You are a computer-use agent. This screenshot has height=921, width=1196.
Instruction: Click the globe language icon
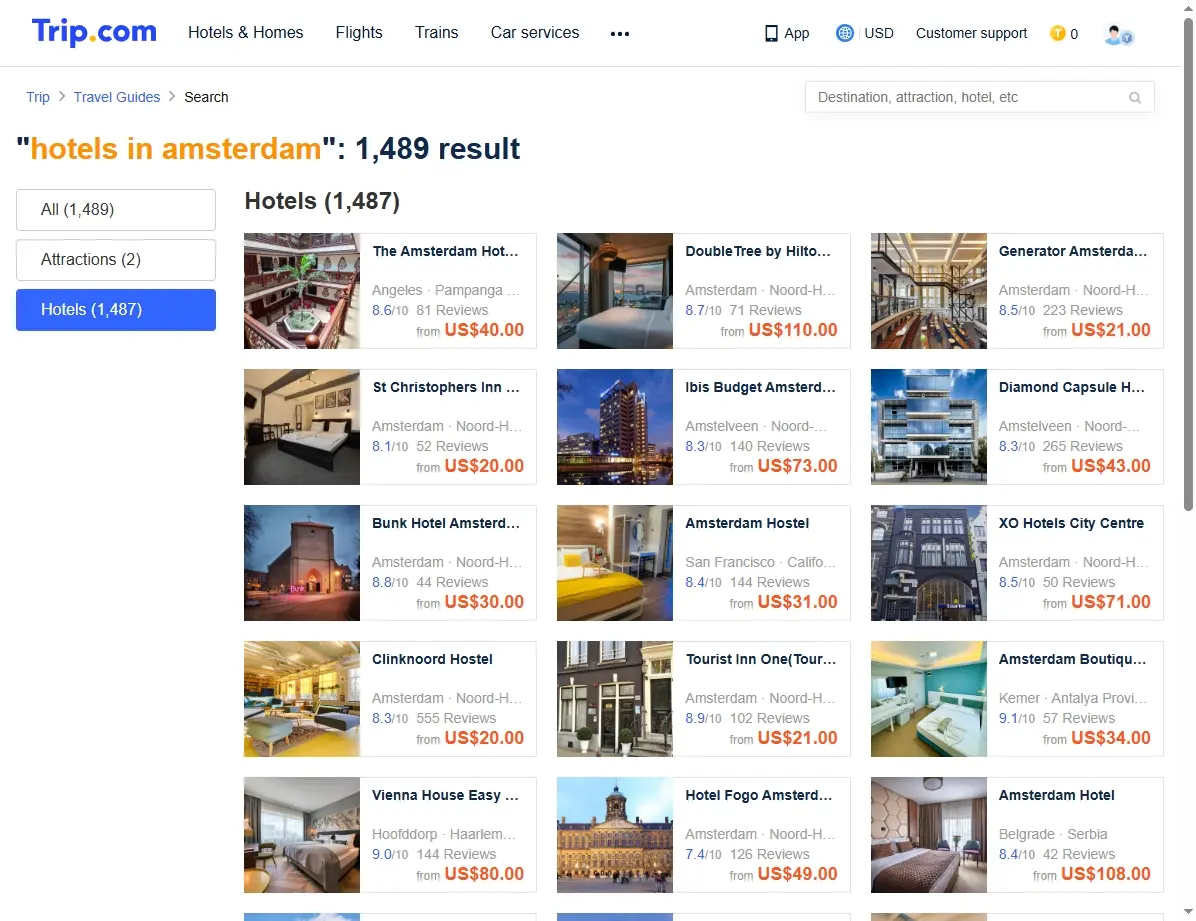pyautogui.click(x=844, y=33)
